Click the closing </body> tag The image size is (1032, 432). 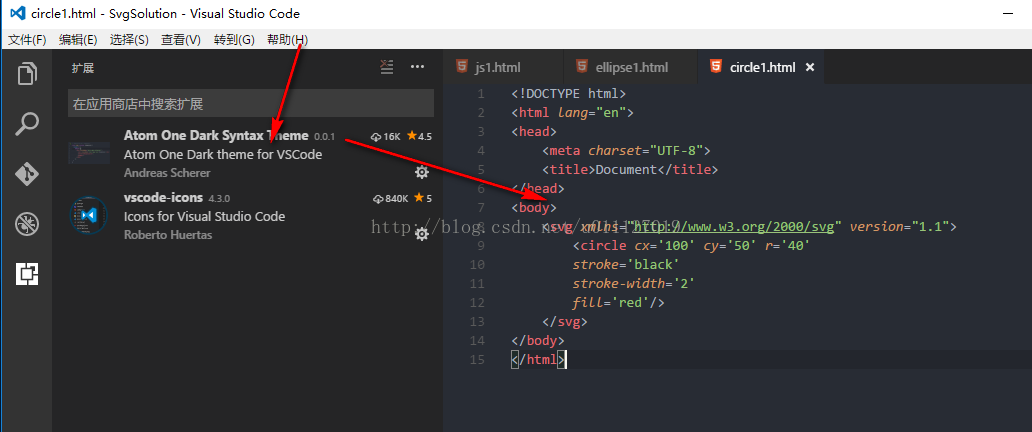click(538, 341)
